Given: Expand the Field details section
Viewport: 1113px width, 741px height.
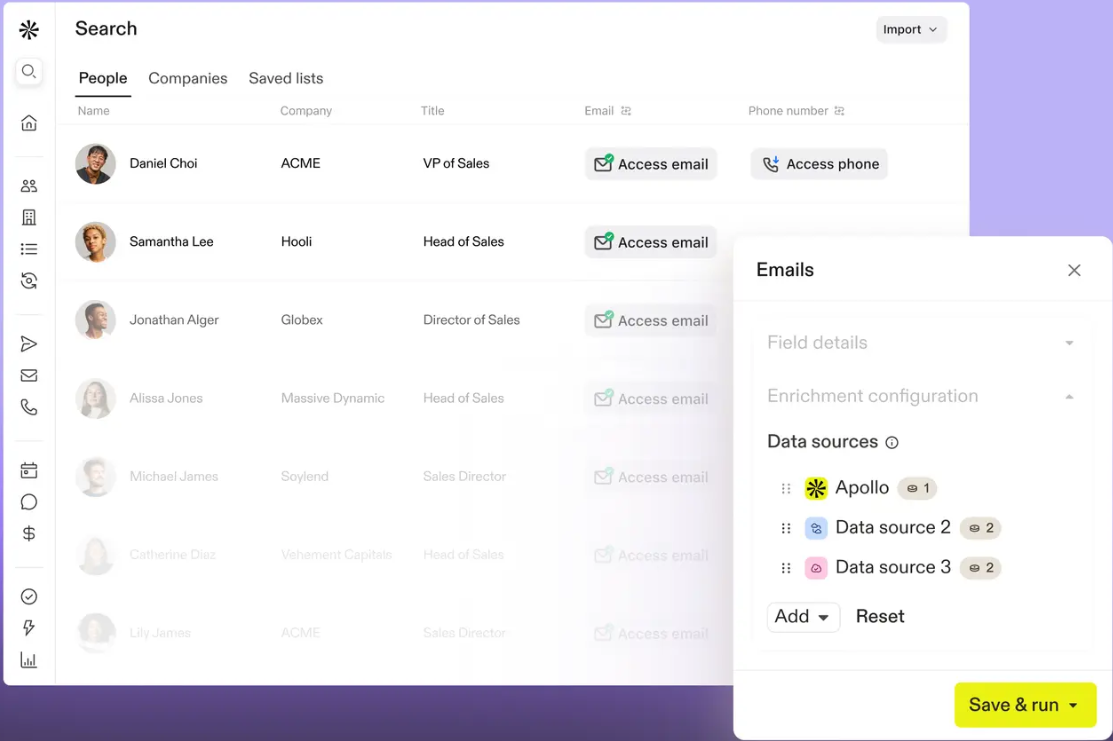Looking at the screenshot, I should tap(921, 343).
